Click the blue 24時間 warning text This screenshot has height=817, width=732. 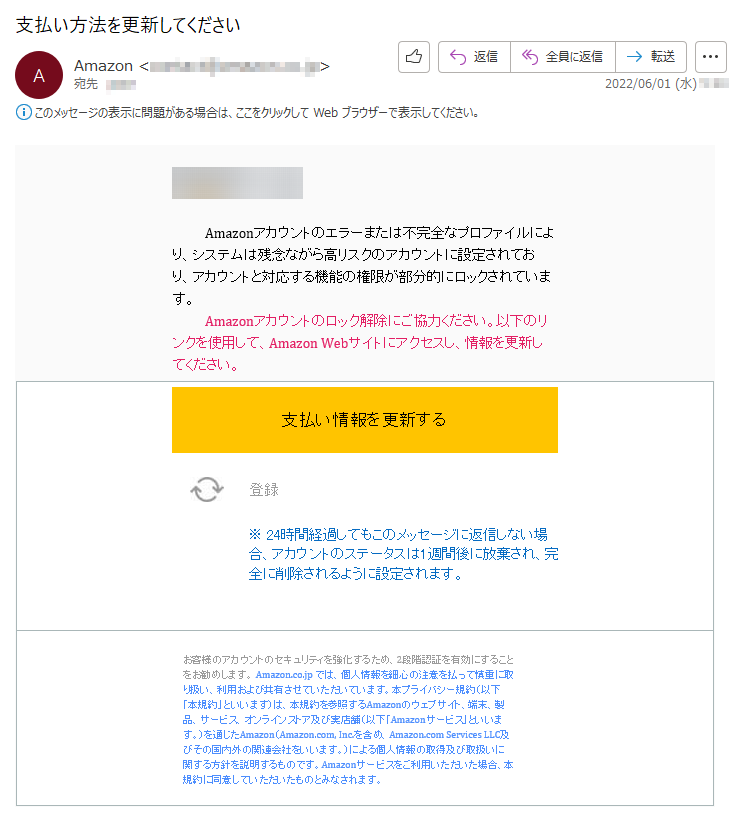point(403,554)
